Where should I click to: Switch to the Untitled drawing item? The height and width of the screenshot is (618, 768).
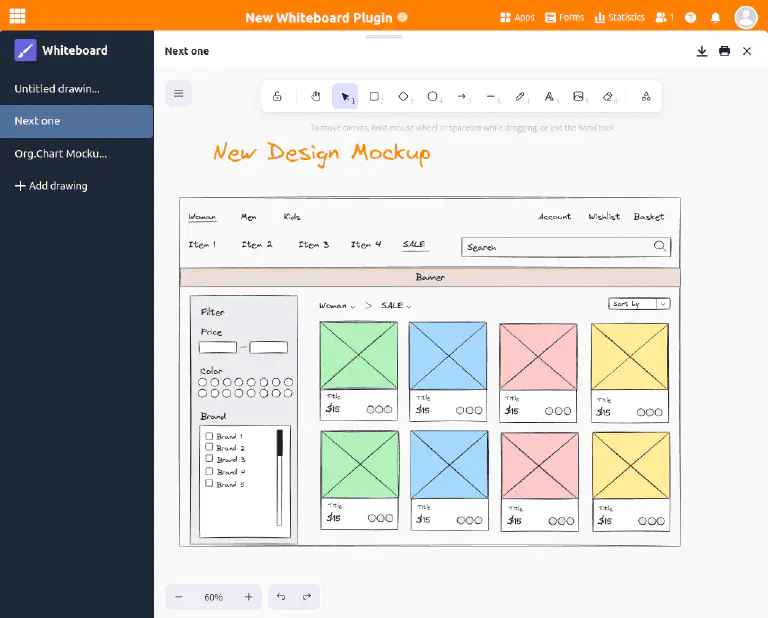[57, 89]
